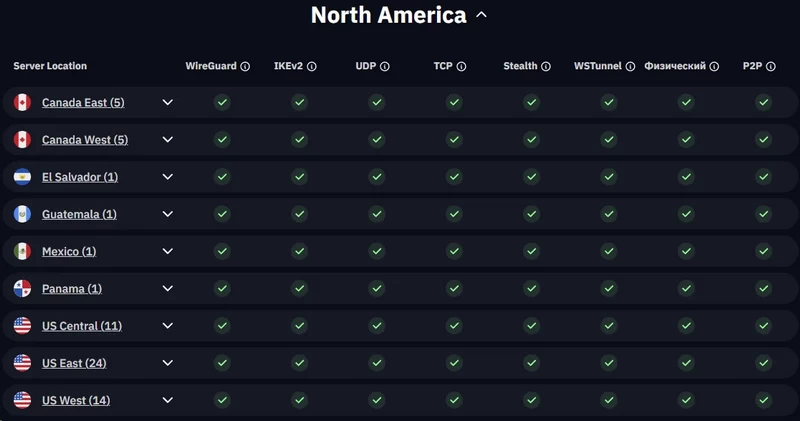Collapse the North America section

click(x=481, y=15)
